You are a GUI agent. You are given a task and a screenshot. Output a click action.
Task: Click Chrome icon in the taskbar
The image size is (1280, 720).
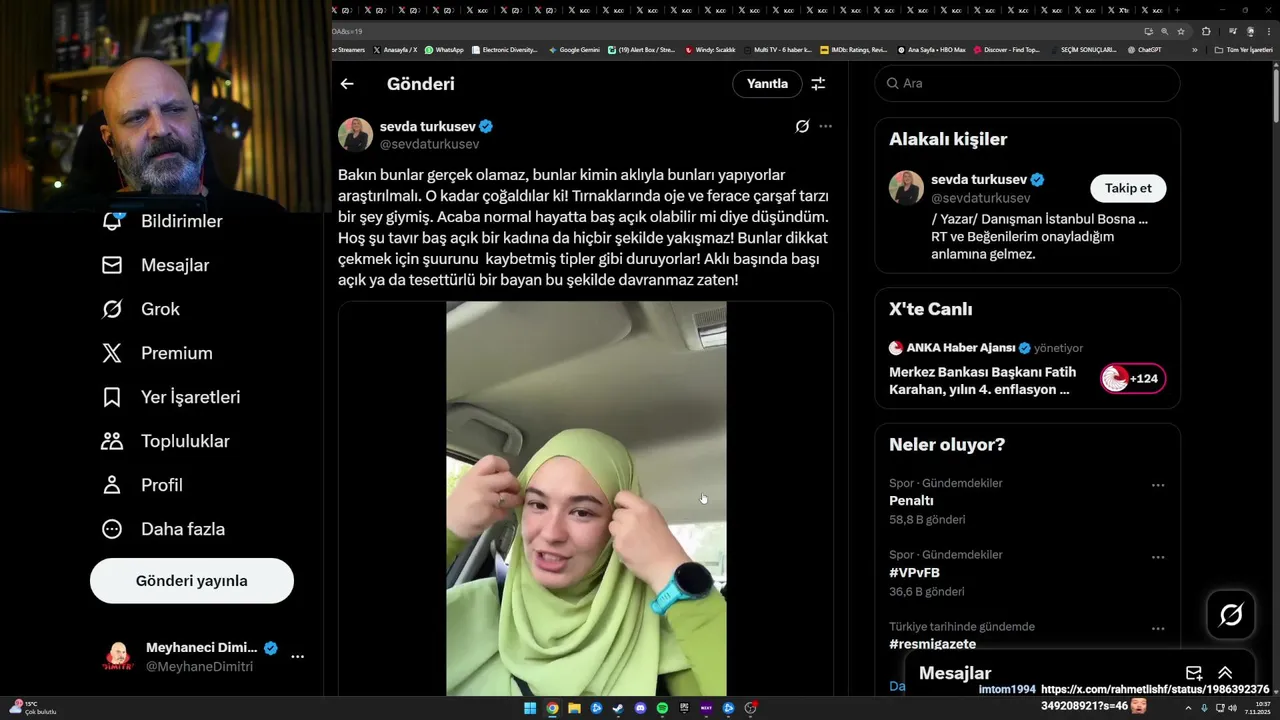pyautogui.click(x=552, y=708)
